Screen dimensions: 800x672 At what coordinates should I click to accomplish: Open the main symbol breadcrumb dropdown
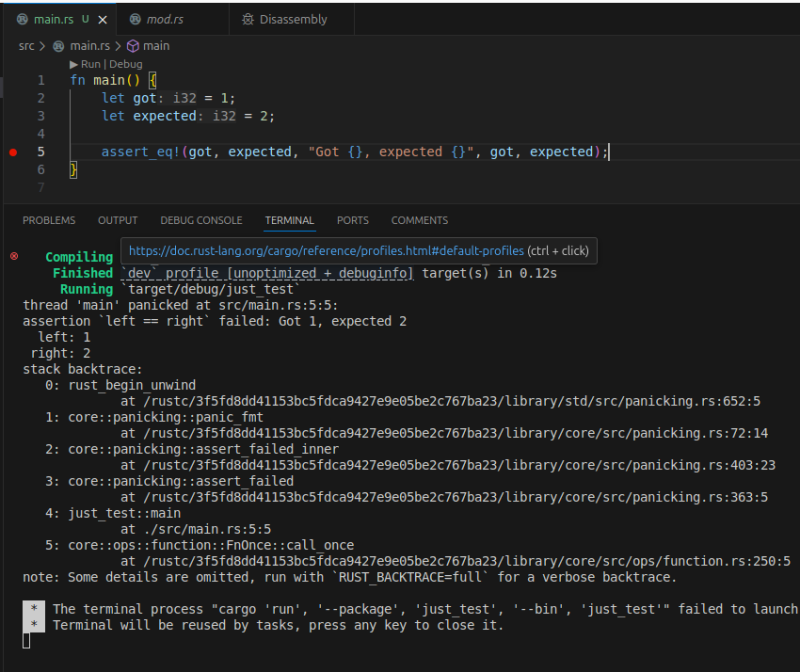156,46
